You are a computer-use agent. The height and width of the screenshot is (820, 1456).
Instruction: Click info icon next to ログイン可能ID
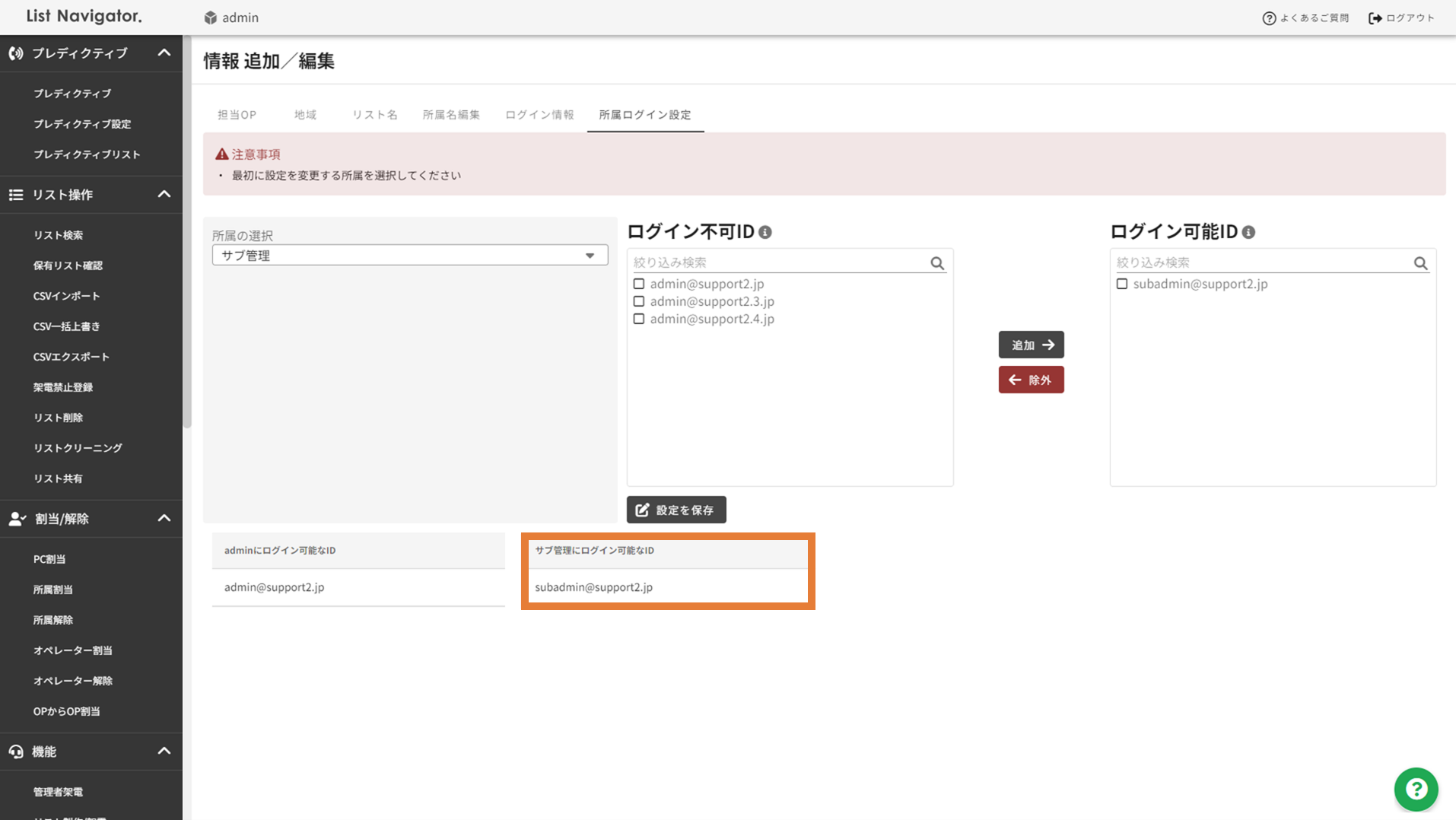point(1248,233)
